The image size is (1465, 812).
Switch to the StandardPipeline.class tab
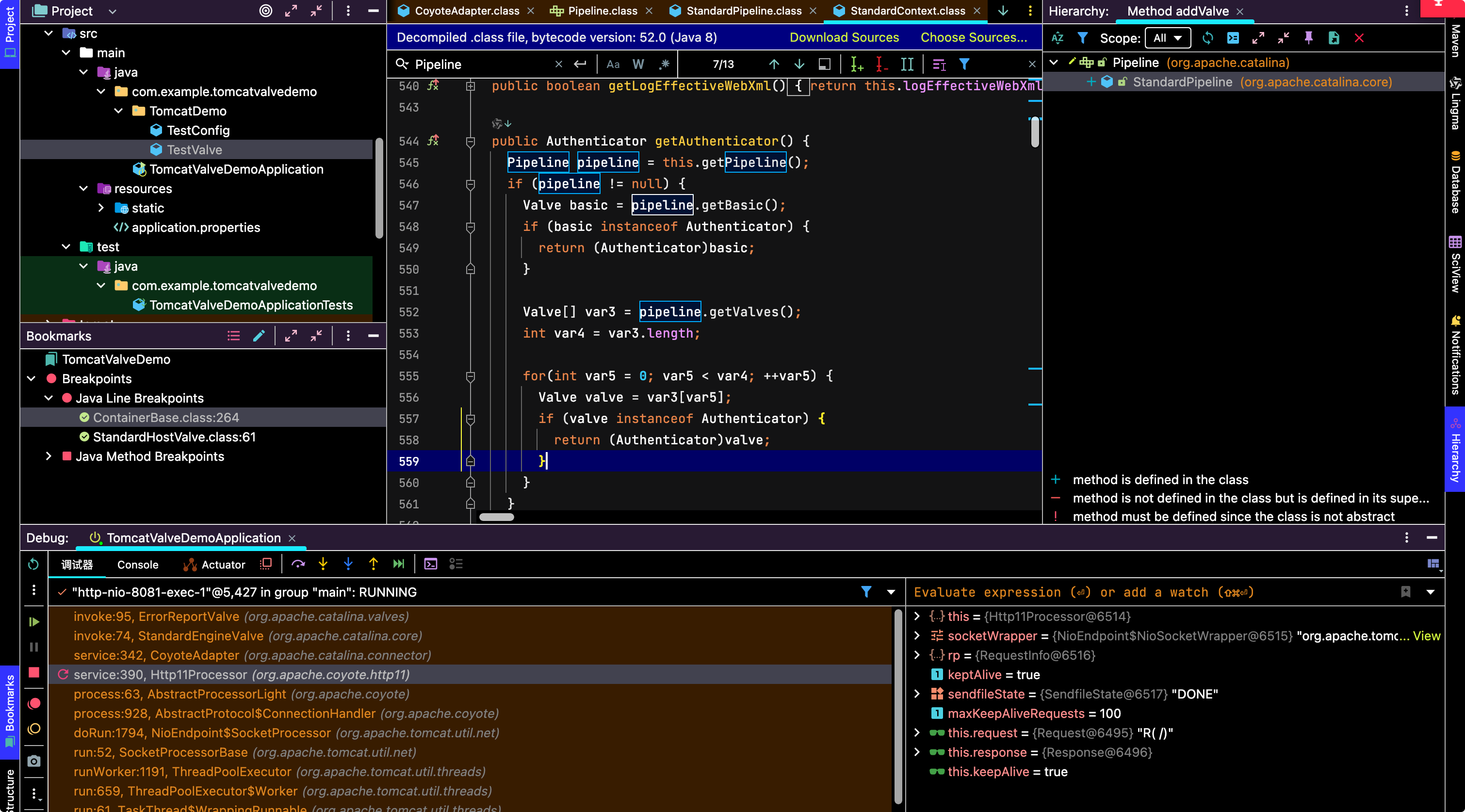coord(744,11)
